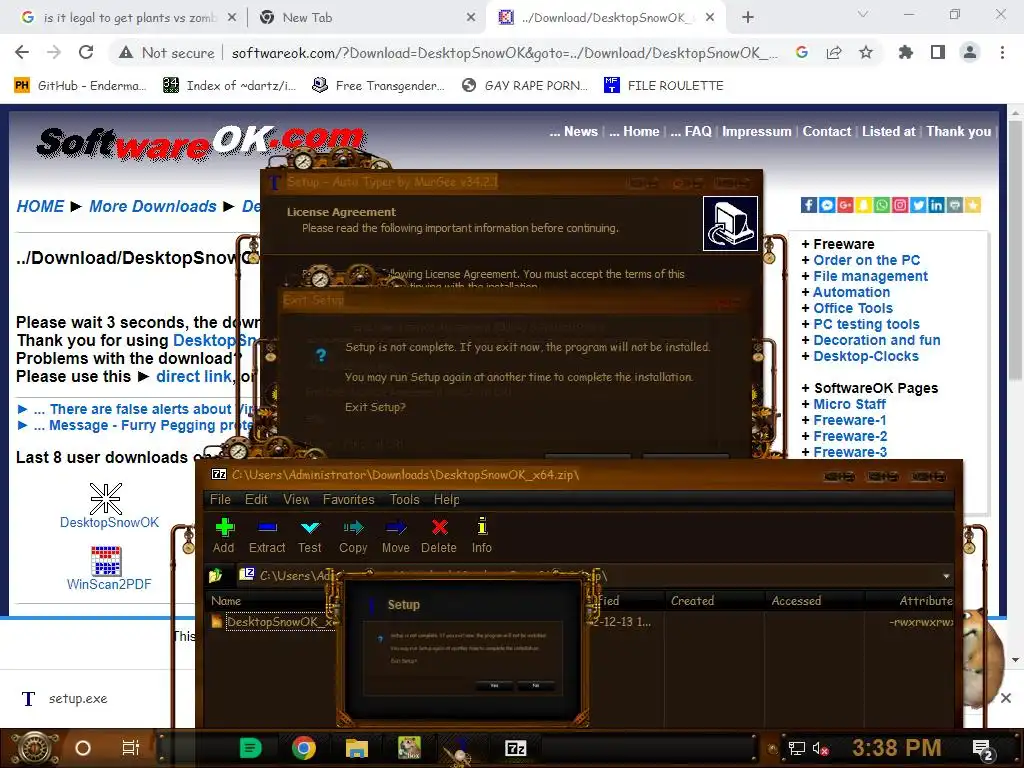Expand the 7-Zip path dropdown arrow
This screenshot has height=768, width=1024.
946,576
